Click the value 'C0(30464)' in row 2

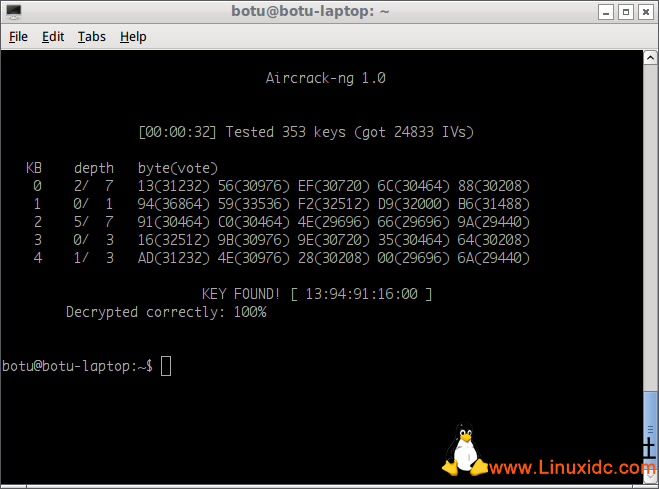click(254, 222)
